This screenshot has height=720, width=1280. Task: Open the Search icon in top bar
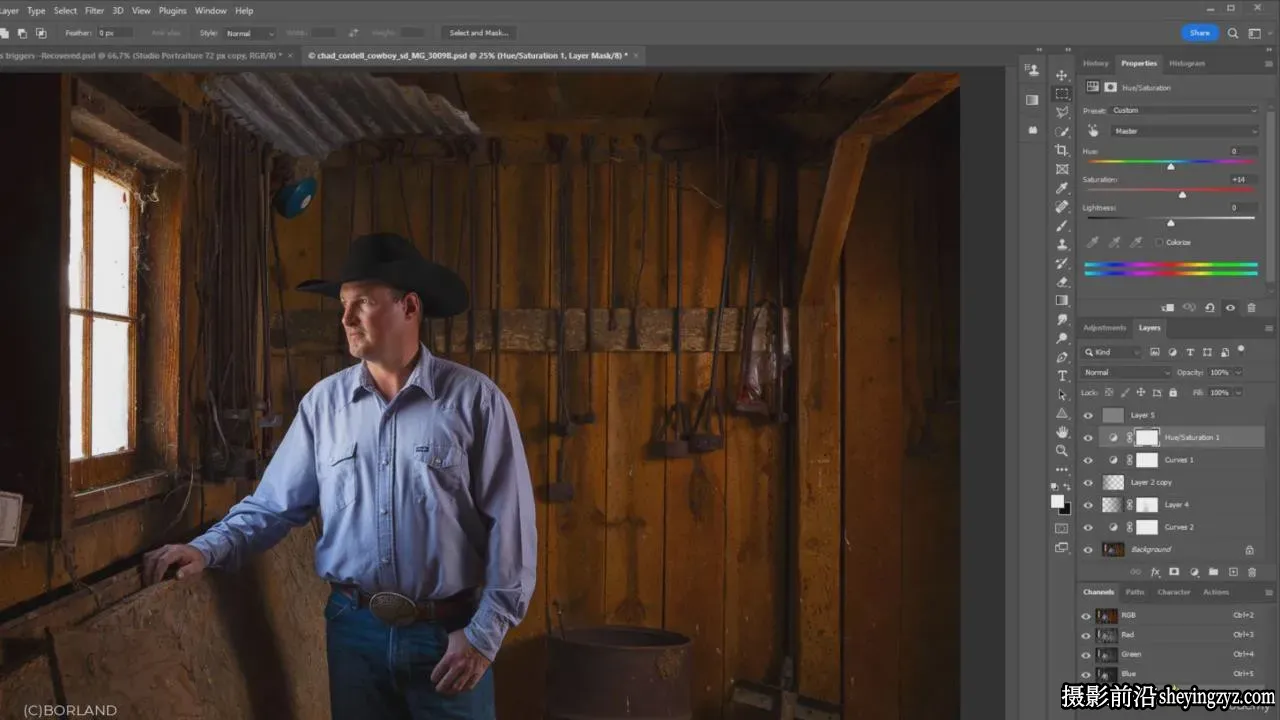point(1233,33)
